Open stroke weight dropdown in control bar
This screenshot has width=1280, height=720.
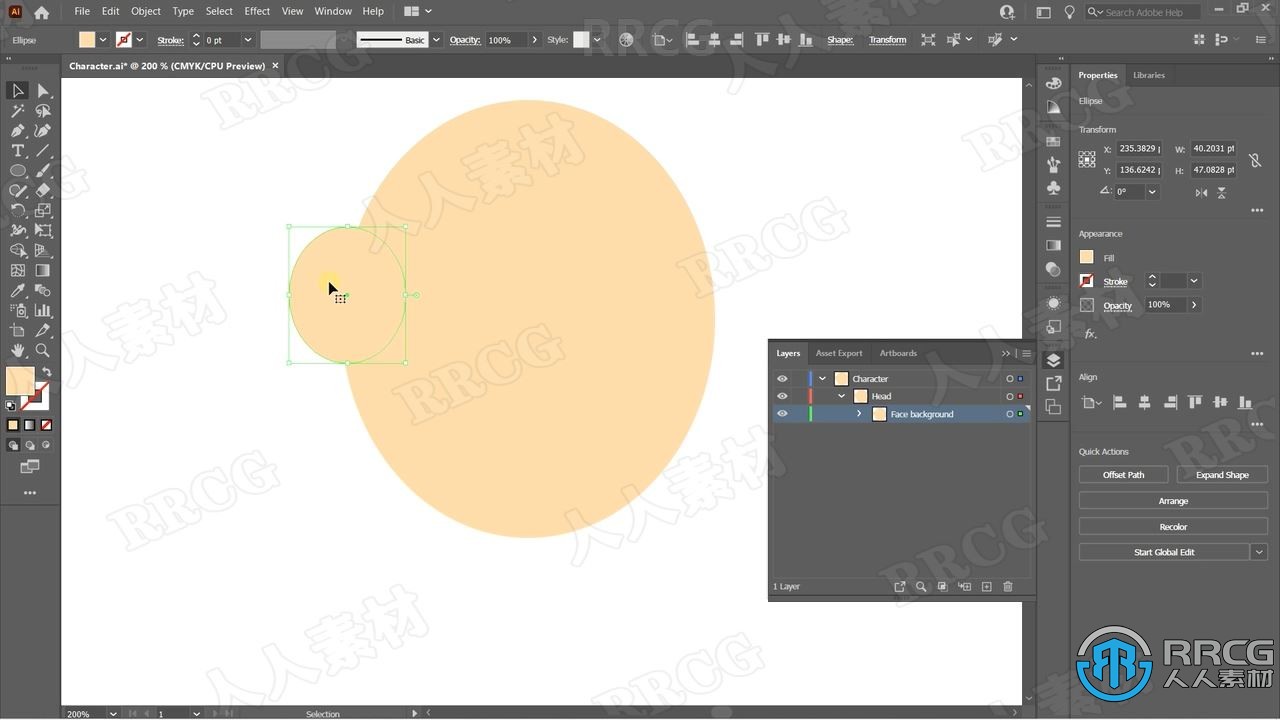pyautogui.click(x=247, y=40)
